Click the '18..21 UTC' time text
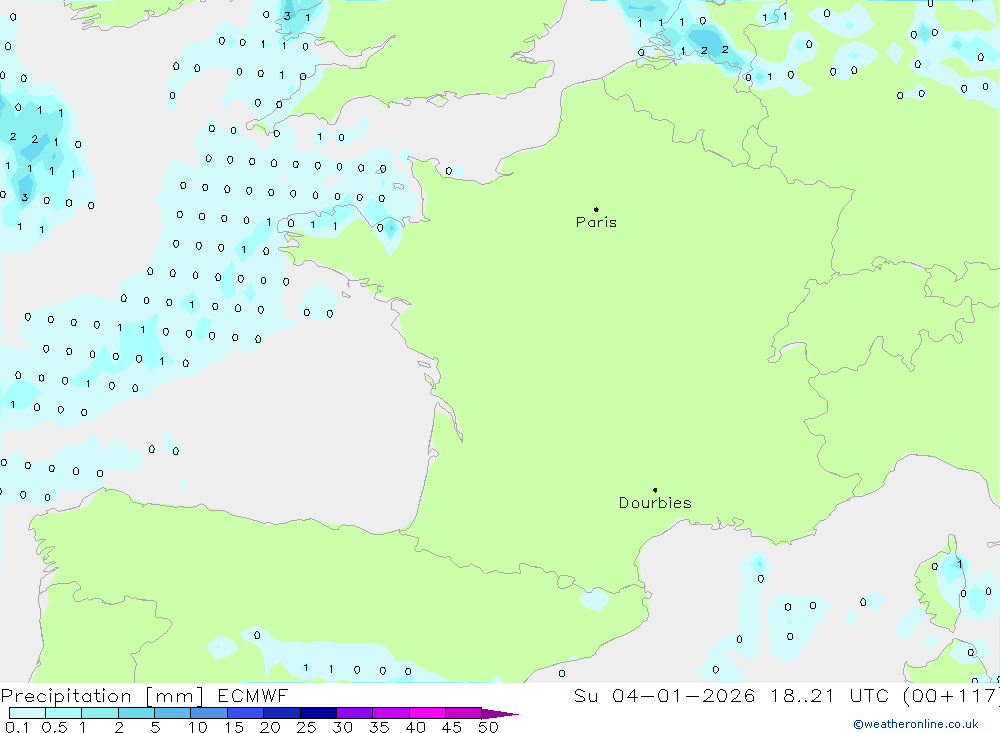The image size is (1000, 733). coord(829,696)
